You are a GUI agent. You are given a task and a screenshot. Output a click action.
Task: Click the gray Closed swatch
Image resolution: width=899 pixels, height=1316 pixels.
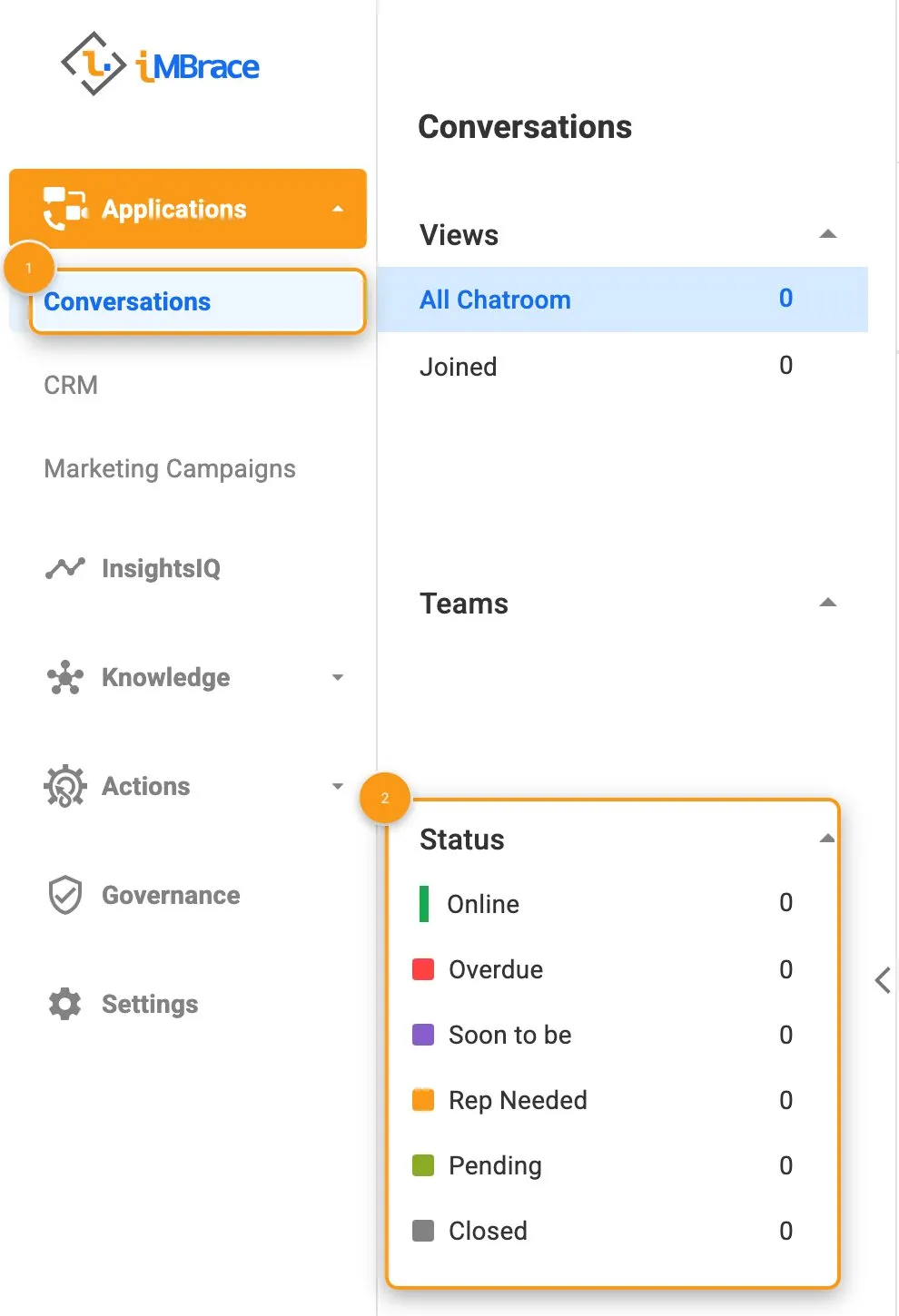[423, 1231]
